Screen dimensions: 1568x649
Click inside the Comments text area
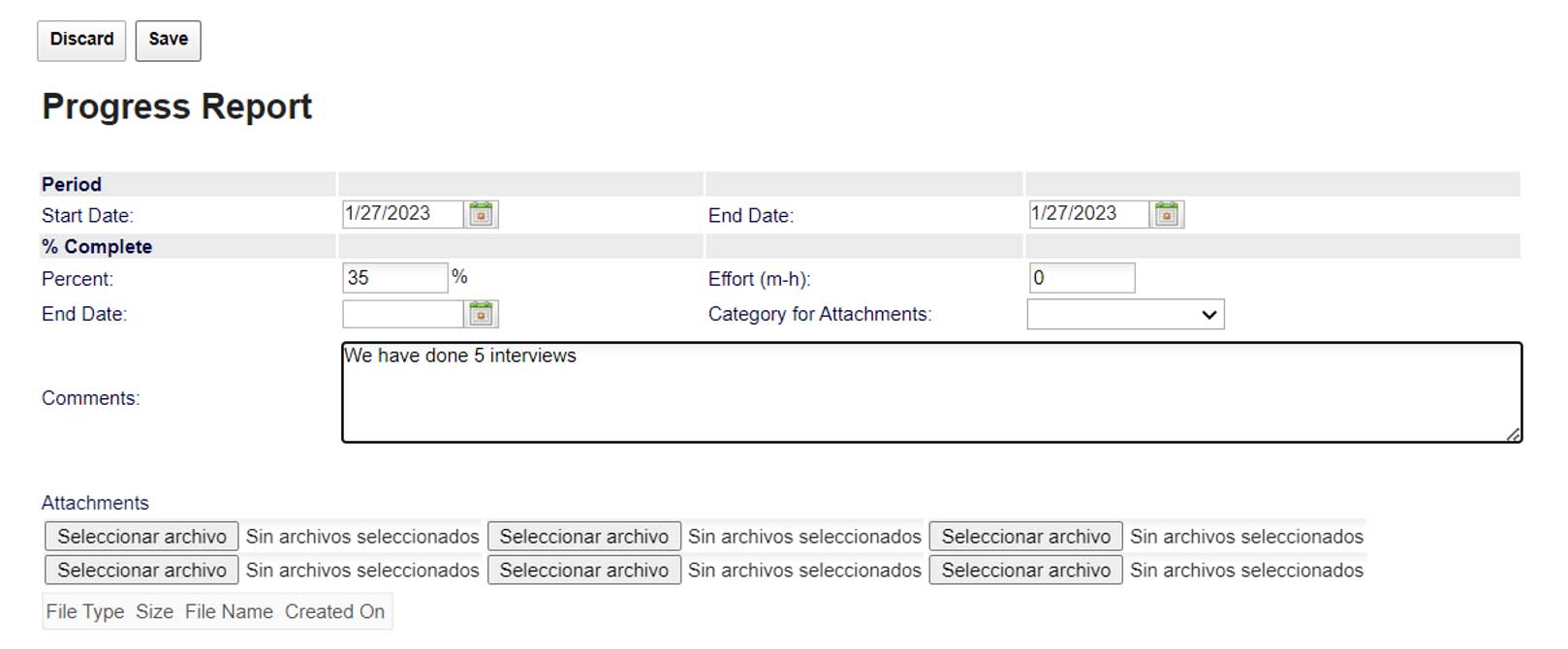(x=931, y=392)
